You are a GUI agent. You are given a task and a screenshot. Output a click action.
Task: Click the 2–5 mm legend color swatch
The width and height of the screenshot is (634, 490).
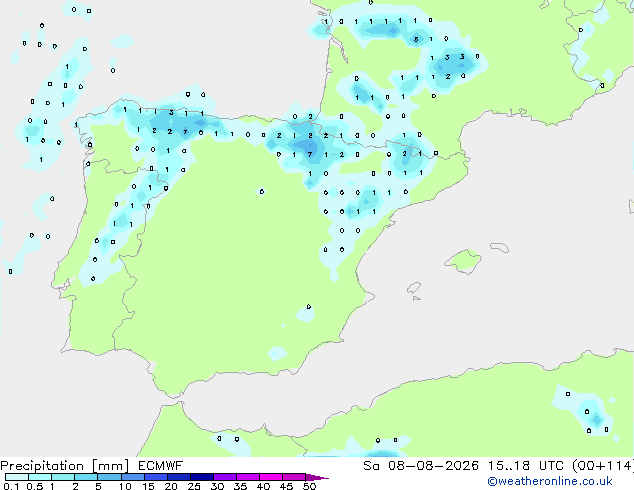click(x=86, y=477)
